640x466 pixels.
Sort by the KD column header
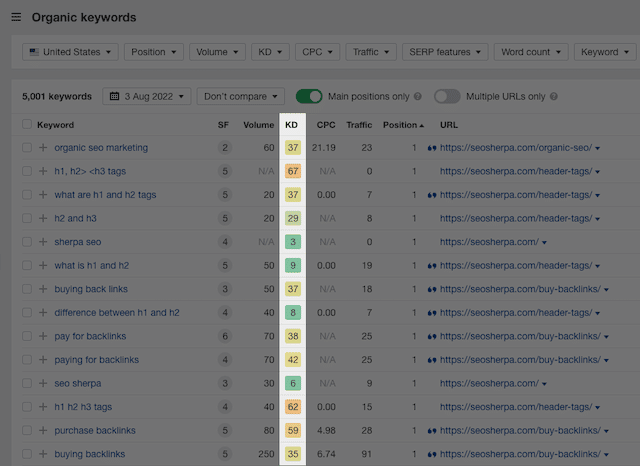(x=291, y=125)
